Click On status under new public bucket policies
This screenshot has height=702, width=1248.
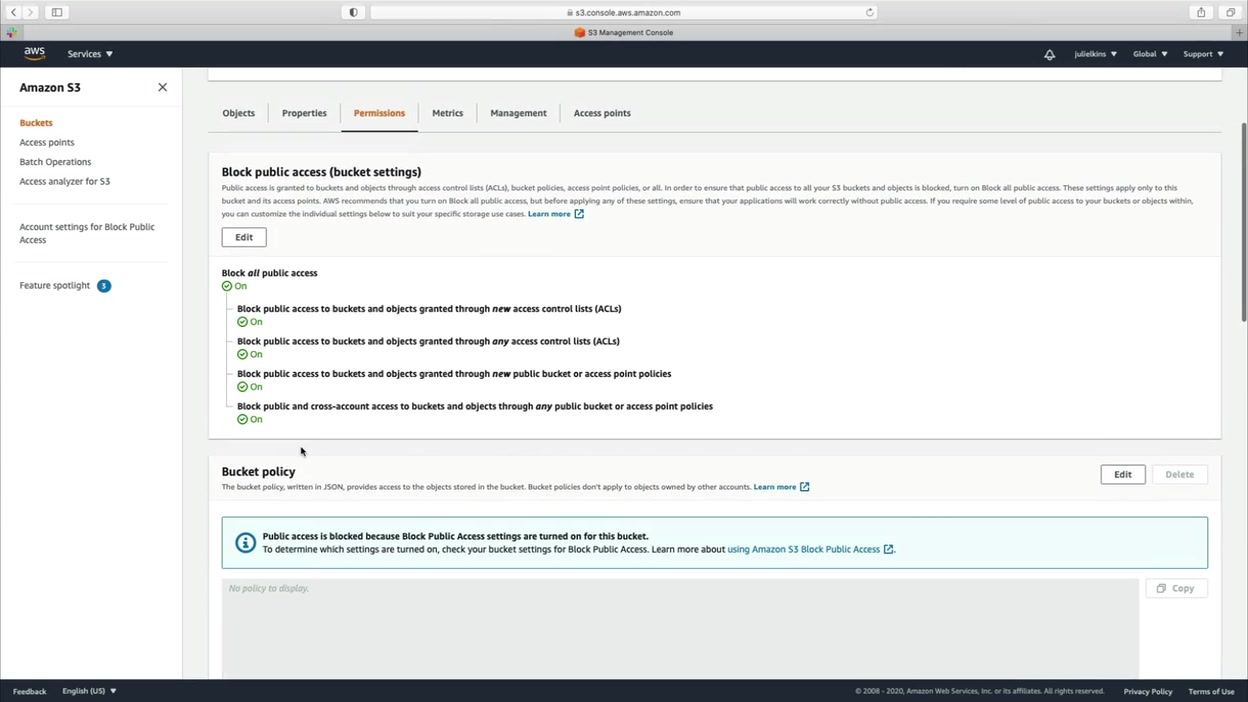click(250, 387)
